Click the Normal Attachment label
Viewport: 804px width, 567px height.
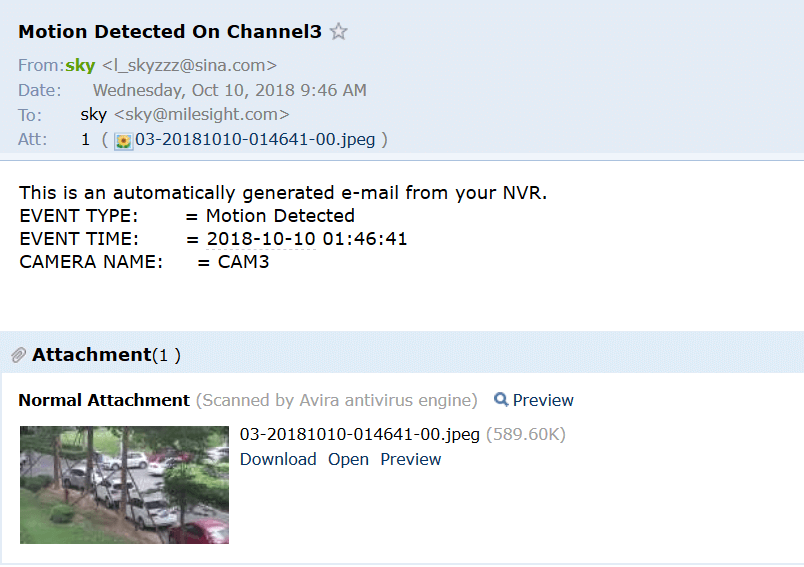coord(104,400)
